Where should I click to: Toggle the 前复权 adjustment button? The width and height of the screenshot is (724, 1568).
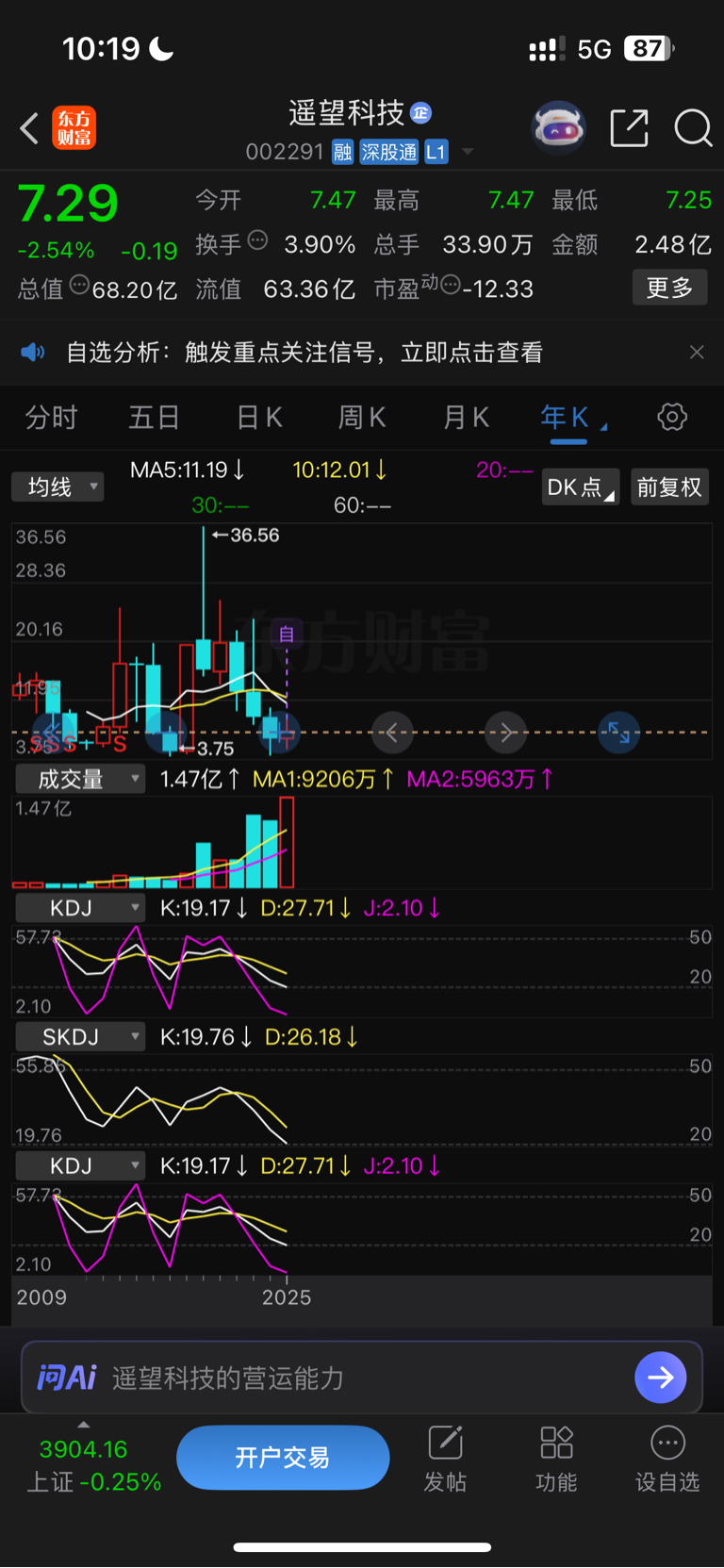(669, 487)
